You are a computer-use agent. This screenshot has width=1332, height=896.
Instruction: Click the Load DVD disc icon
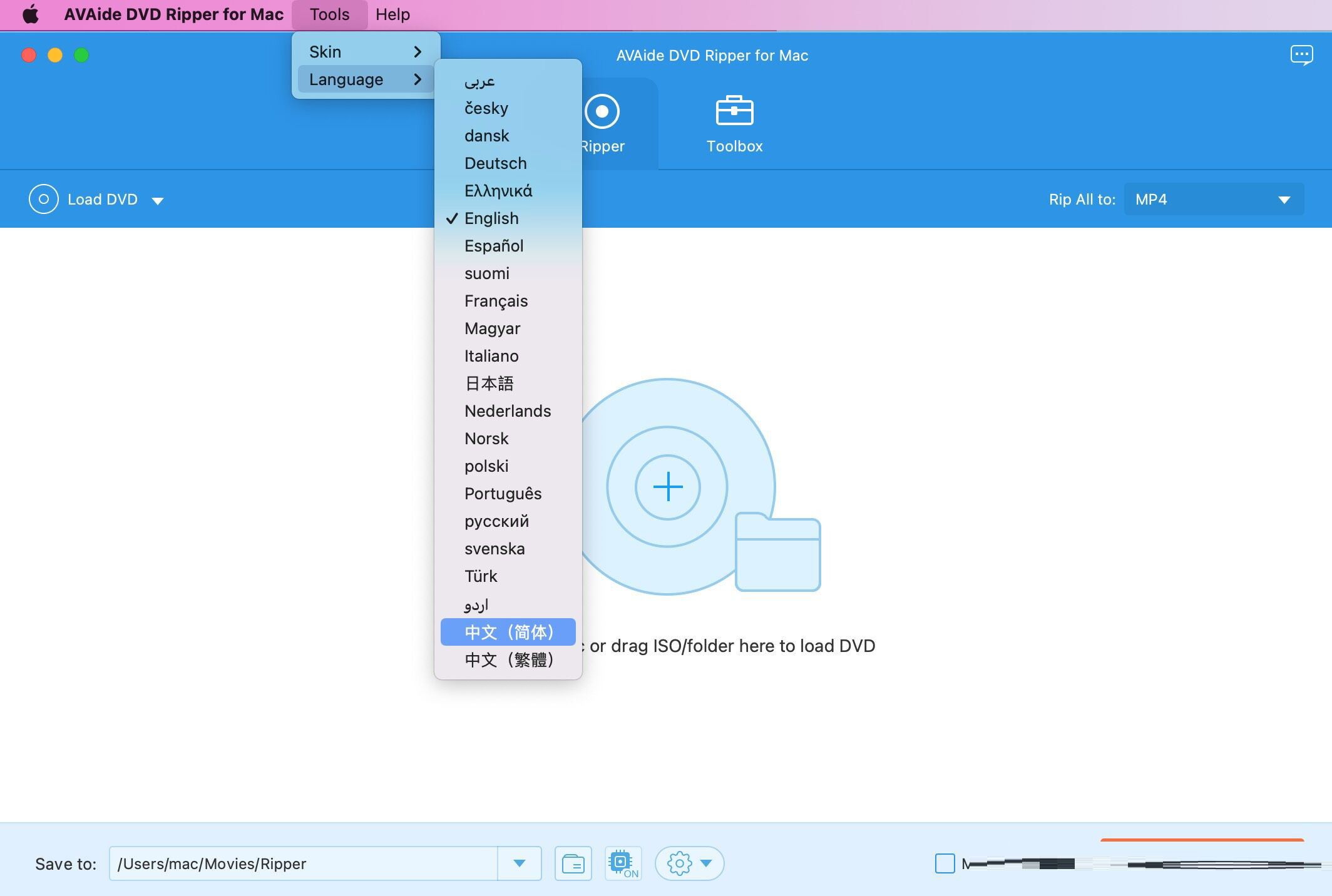[x=44, y=200]
